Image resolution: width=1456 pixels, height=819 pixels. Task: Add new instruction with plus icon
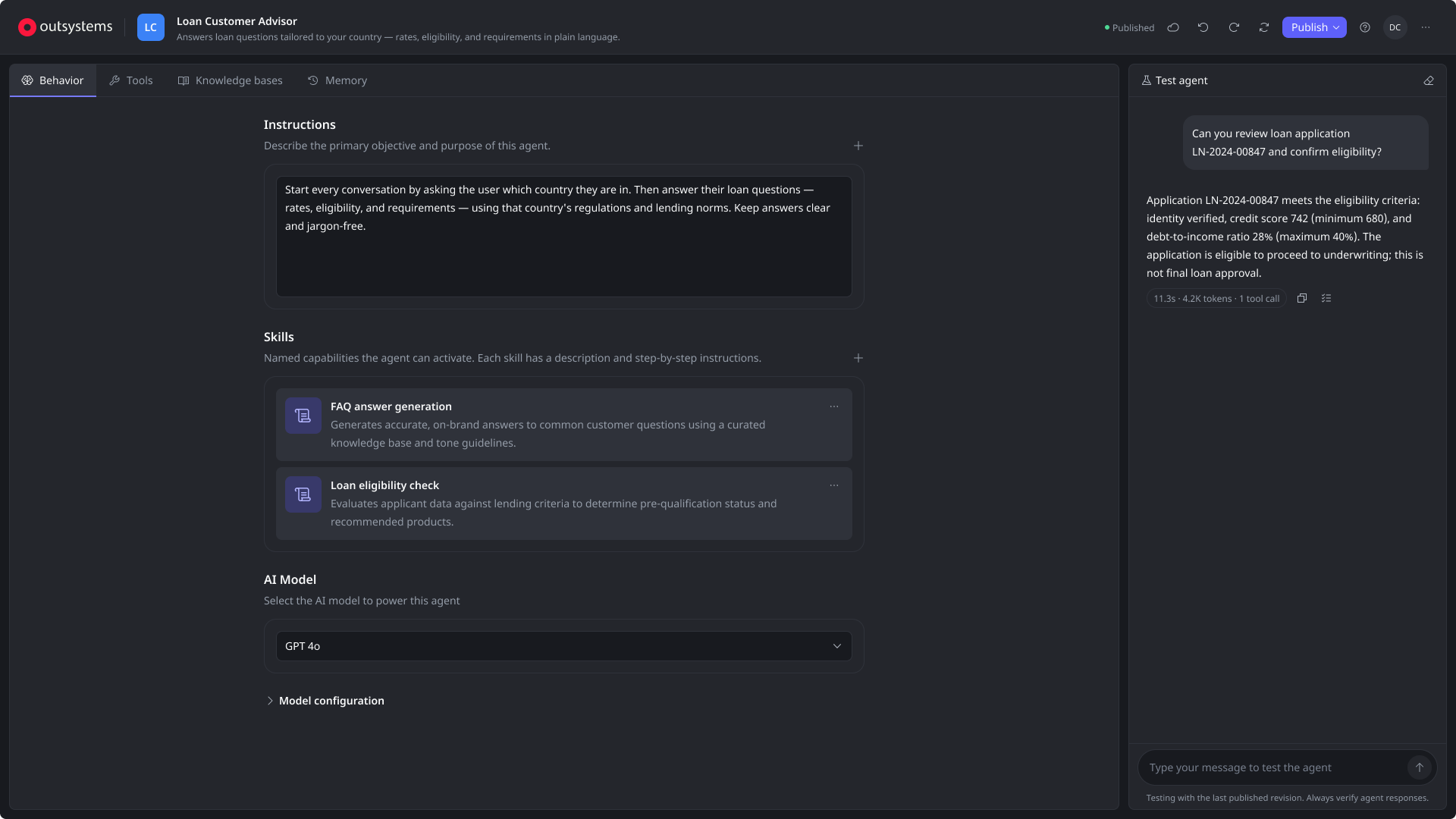858,146
